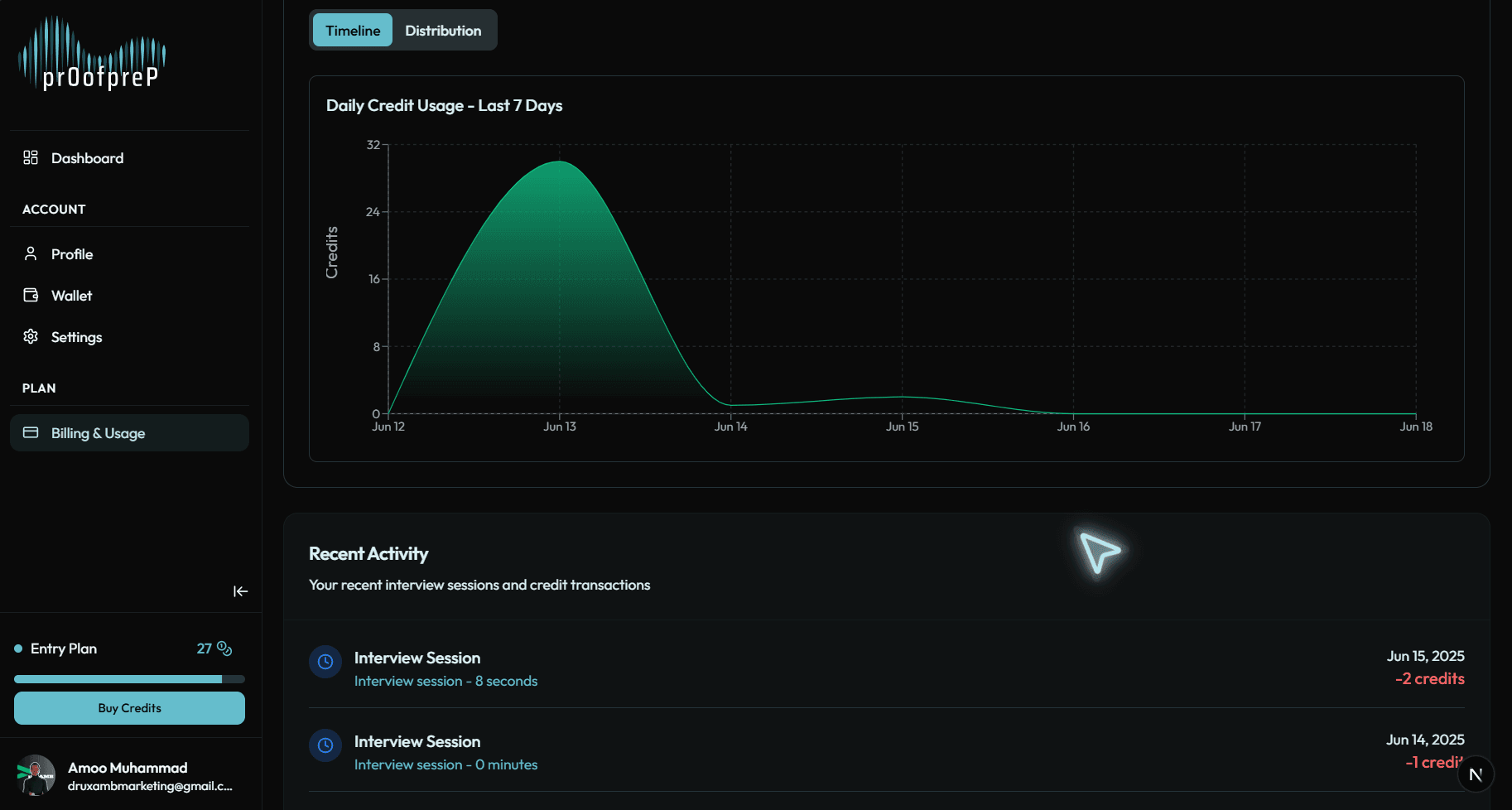Click the ACCOUNT section heading
This screenshot has height=810, width=1512.
point(54,209)
